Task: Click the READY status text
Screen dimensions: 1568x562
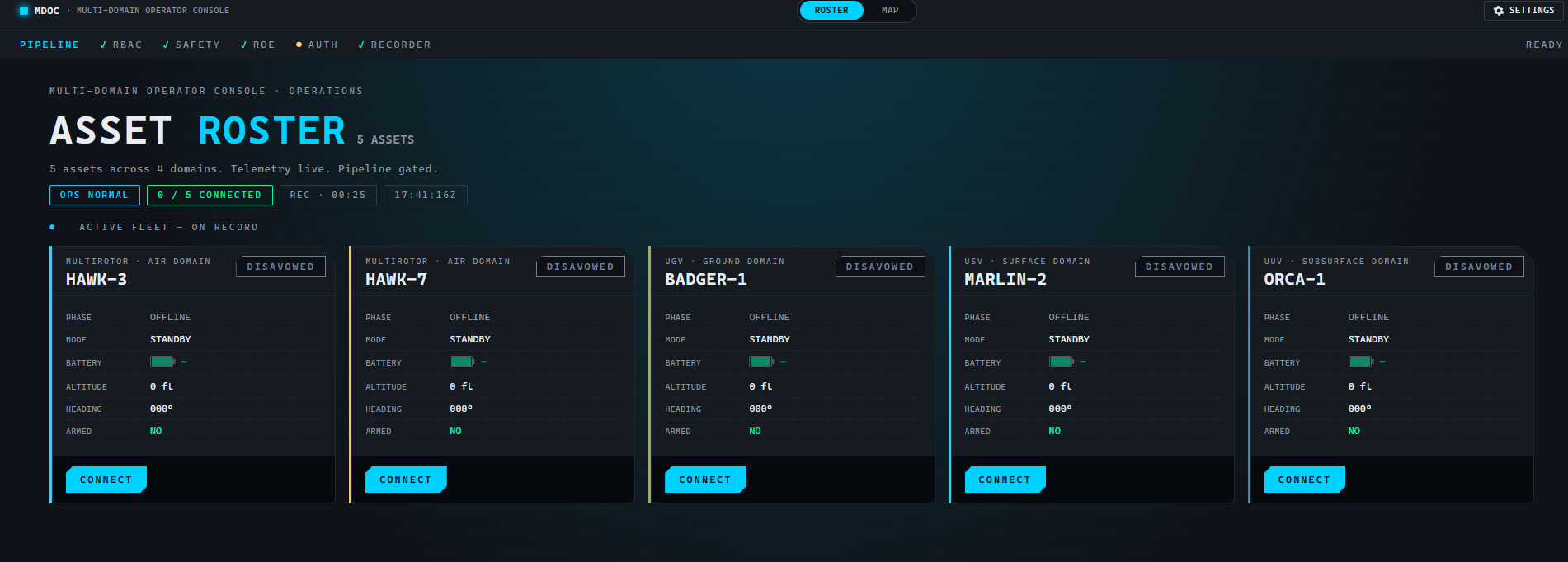Action: pyautogui.click(x=1544, y=45)
